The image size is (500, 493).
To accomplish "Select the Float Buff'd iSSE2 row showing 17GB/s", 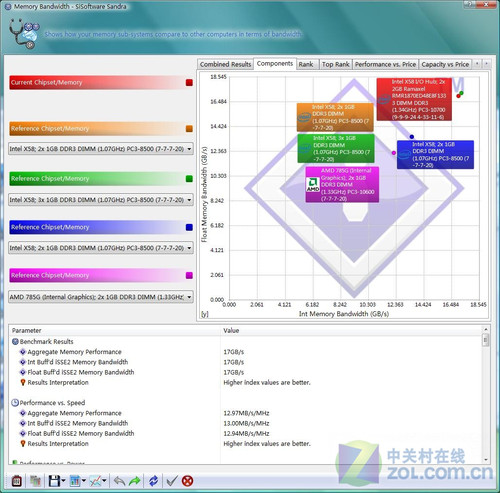I will (x=245, y=372).
